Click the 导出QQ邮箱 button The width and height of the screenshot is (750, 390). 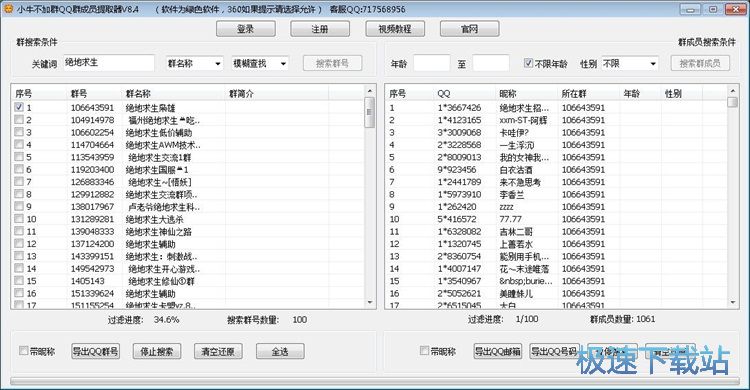(497, 351)
